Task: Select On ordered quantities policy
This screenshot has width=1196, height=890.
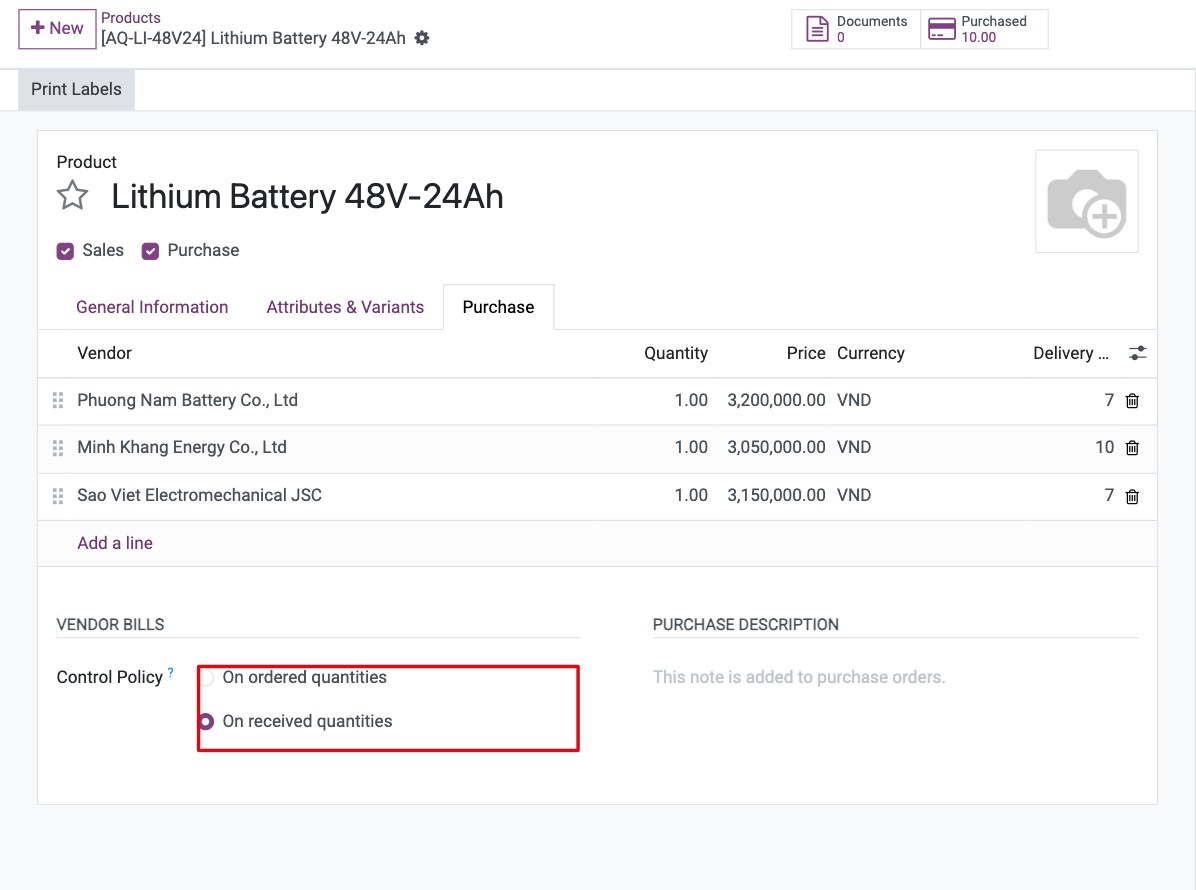Action: click(206, 677)
